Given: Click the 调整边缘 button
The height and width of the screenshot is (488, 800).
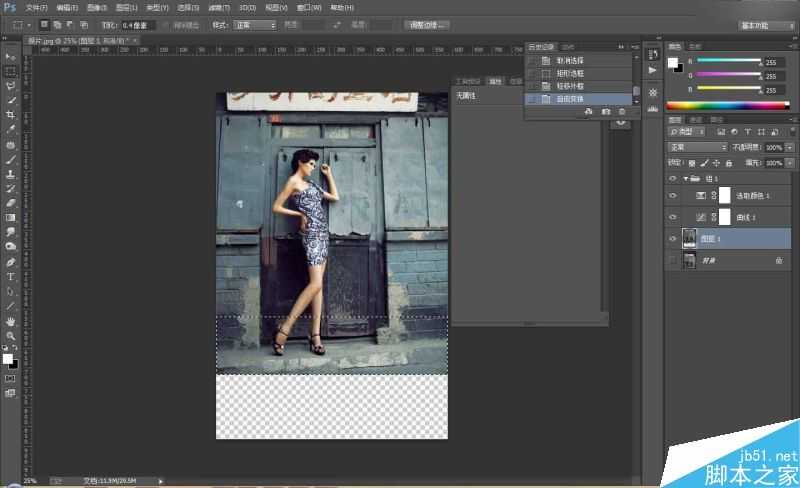Looking at the screenshot, I should click(x=428, y=24).
